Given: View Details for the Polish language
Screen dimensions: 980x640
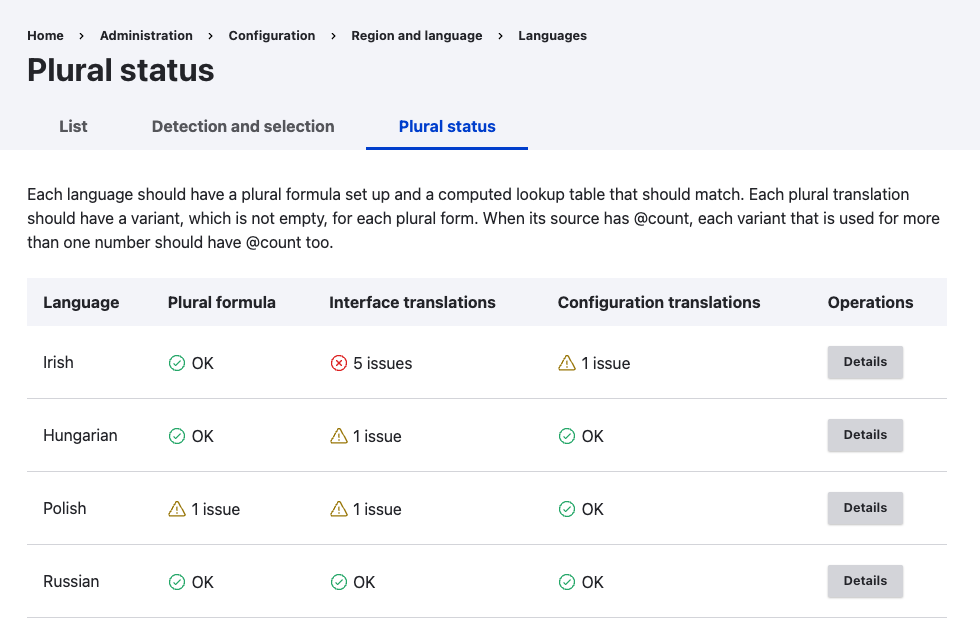Looking at the screenshot, I should click(x=865, y=508).
